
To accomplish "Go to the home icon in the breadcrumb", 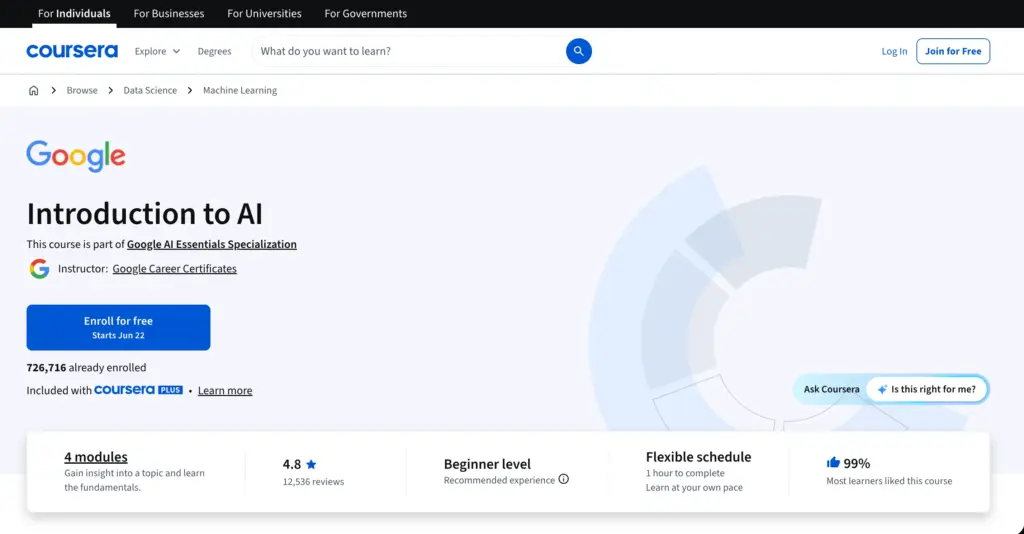I will tap(33, 90).
